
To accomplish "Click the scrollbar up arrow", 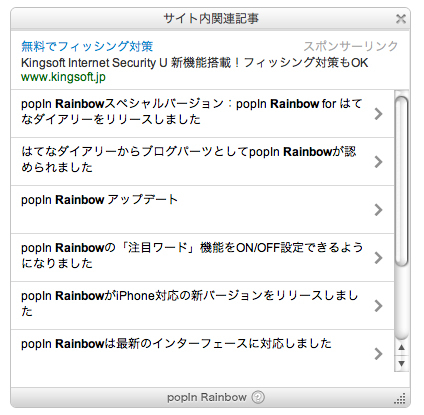I will (x=401, y=348).
